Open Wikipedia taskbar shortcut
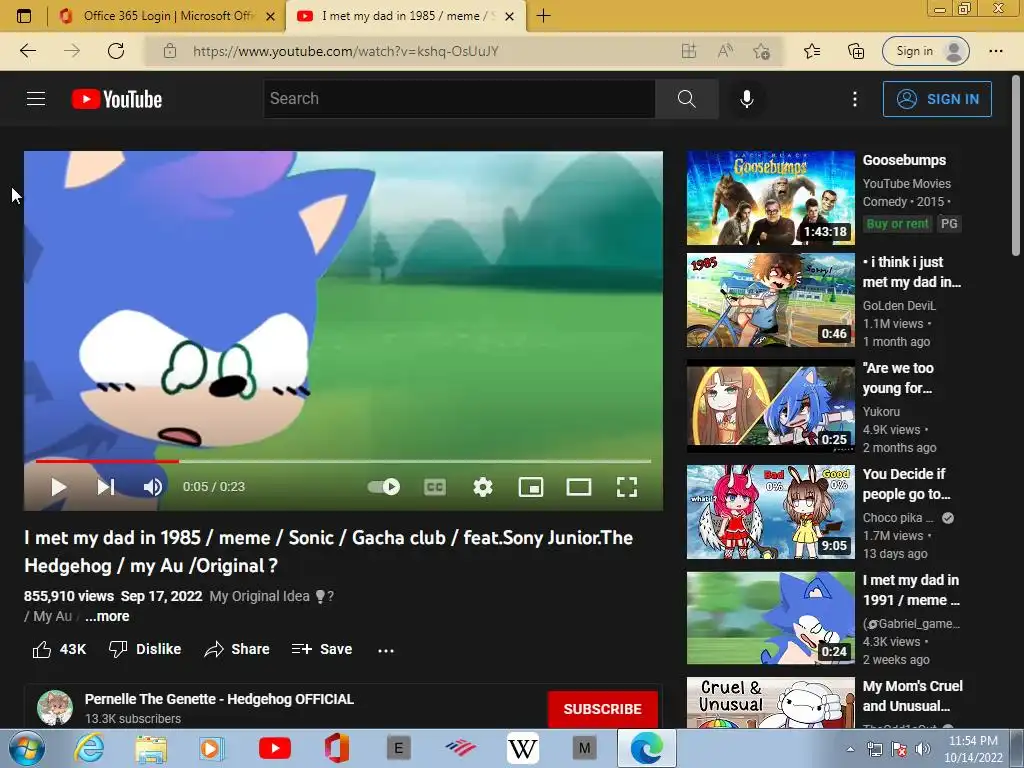 [x=522, y=748]
